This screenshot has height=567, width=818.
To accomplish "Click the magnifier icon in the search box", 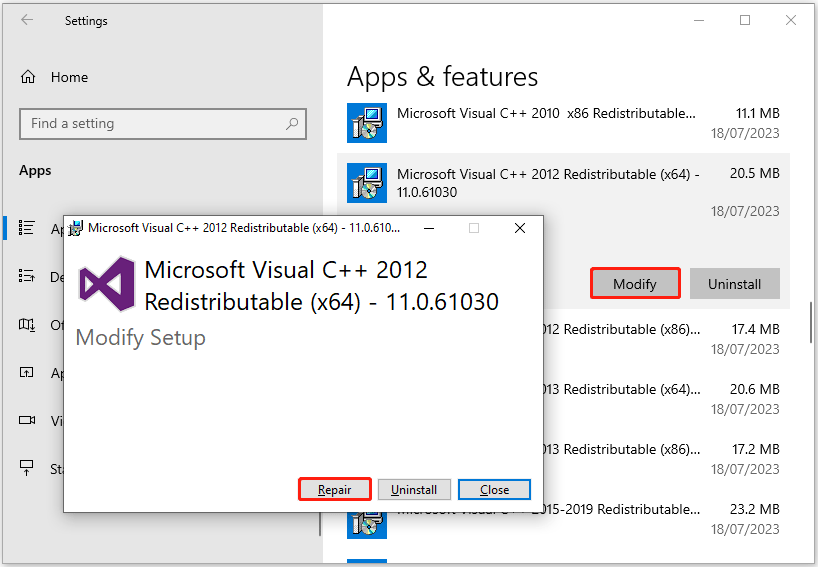I will click(x=292, y=124).
